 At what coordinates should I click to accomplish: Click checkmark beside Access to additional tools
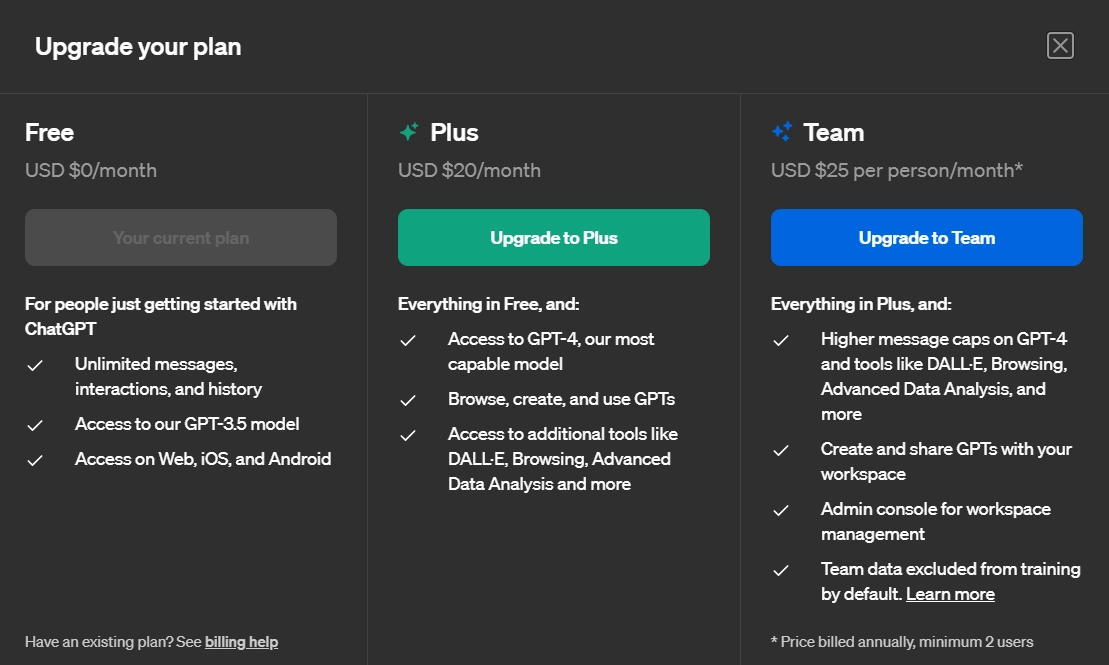pos(407,436)
